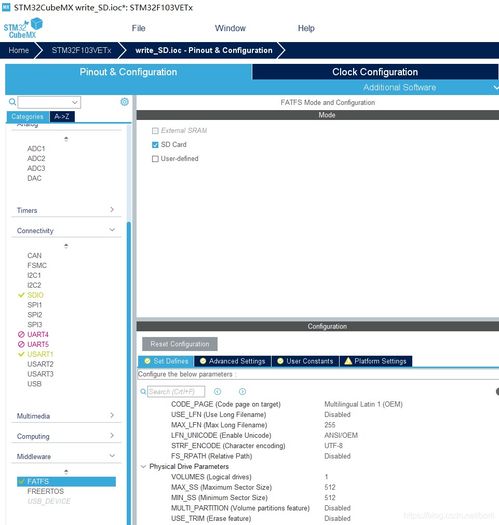
Task: Go to the Home breadcrumb
Action: click(x=19, y=50)
